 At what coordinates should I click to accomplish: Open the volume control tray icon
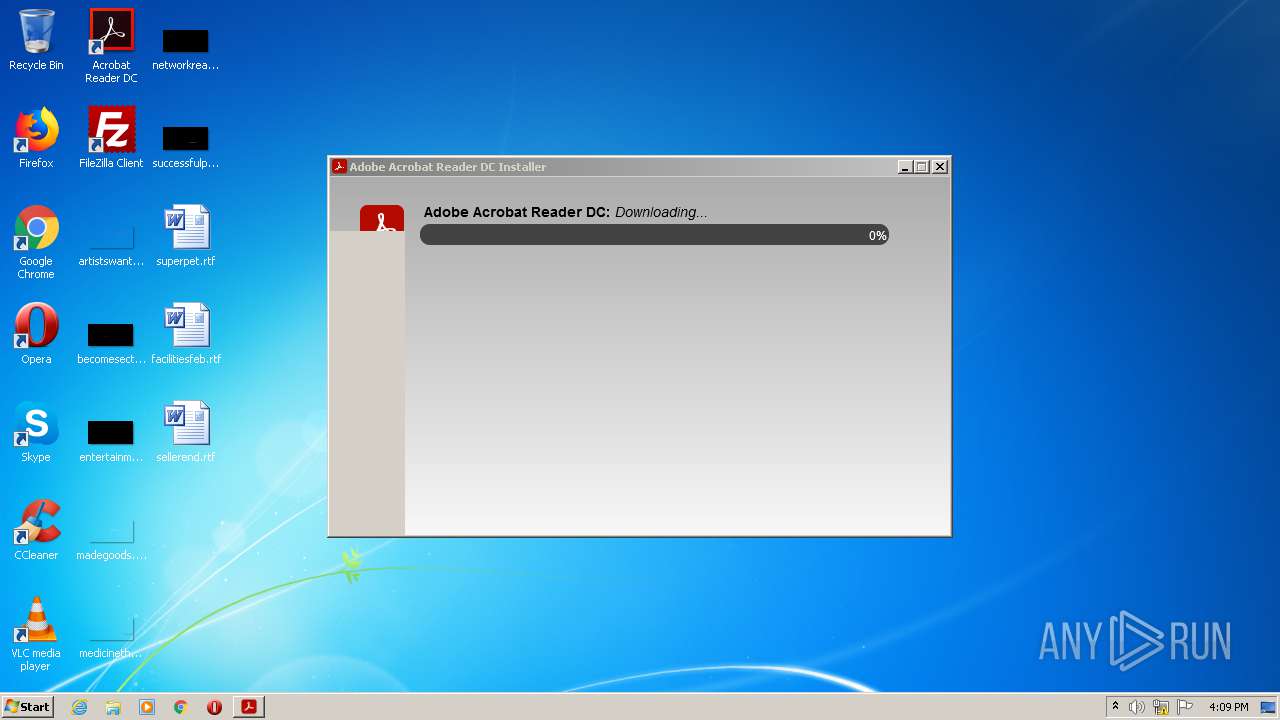point(1137,707)
